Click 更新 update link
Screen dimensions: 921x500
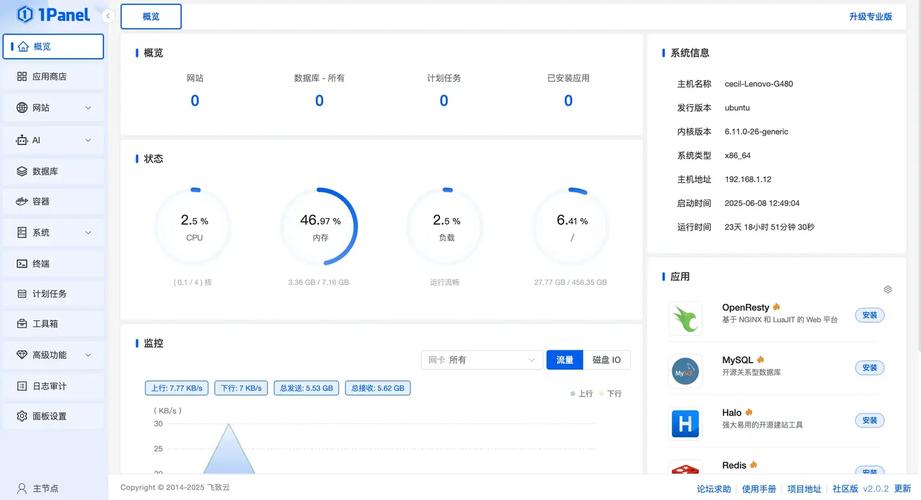coord(902,489)
